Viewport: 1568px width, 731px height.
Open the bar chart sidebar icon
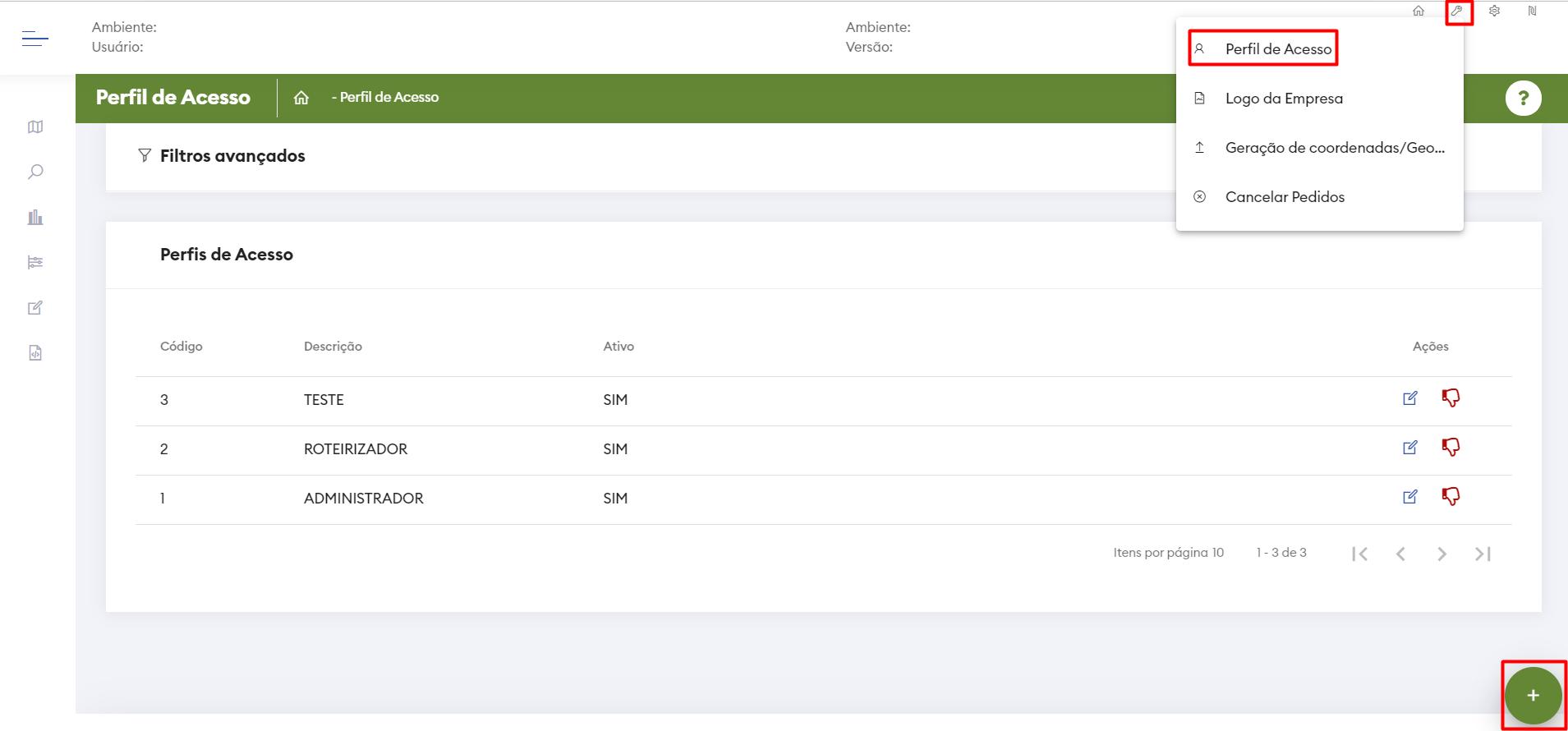[x=35, y=218]
